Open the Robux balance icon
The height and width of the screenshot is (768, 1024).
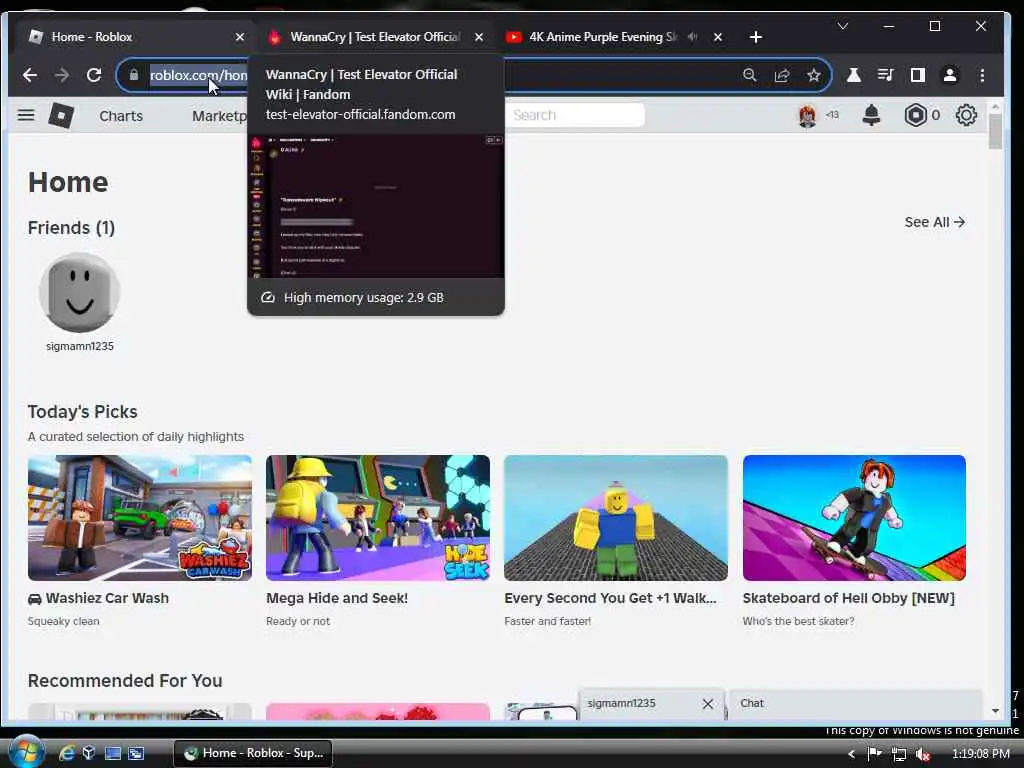916,116
